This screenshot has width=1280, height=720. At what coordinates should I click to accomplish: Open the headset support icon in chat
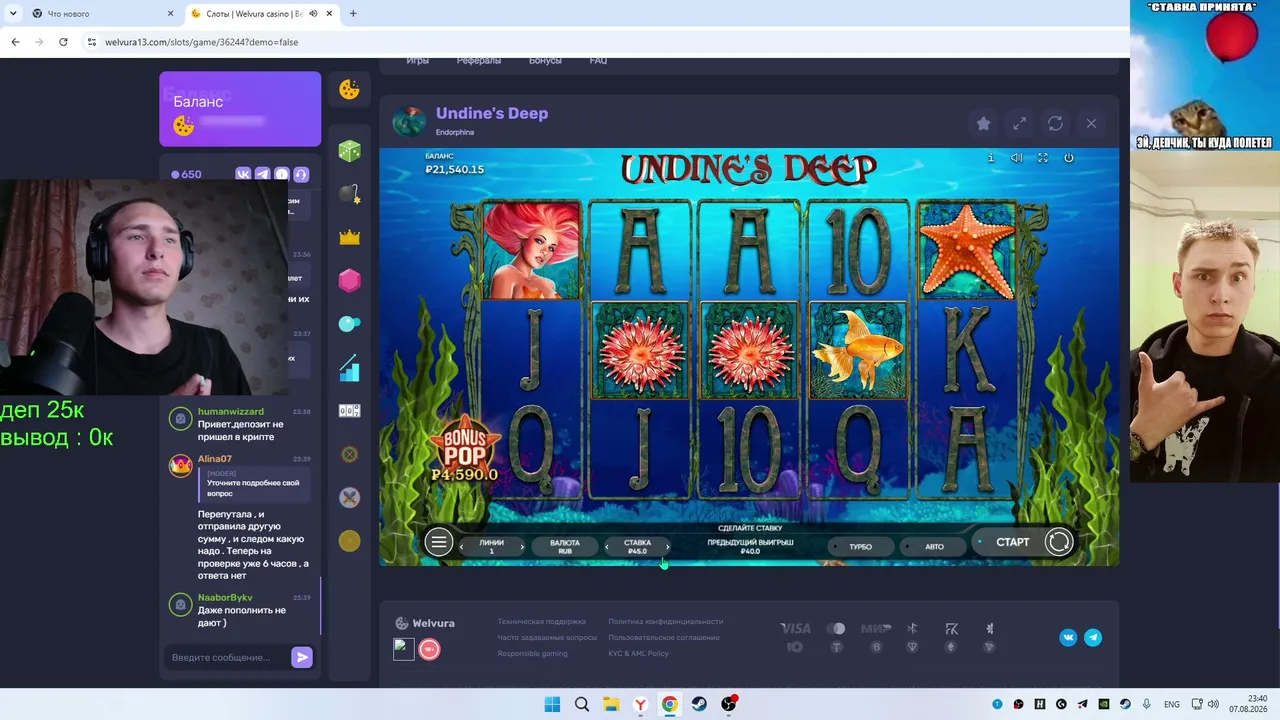[301, 174]
